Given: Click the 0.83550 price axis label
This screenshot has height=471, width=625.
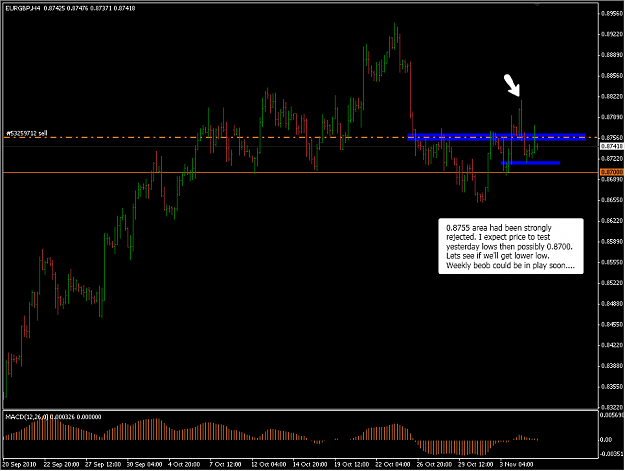Looking at the screenshot, I should (x=612, y=387).
